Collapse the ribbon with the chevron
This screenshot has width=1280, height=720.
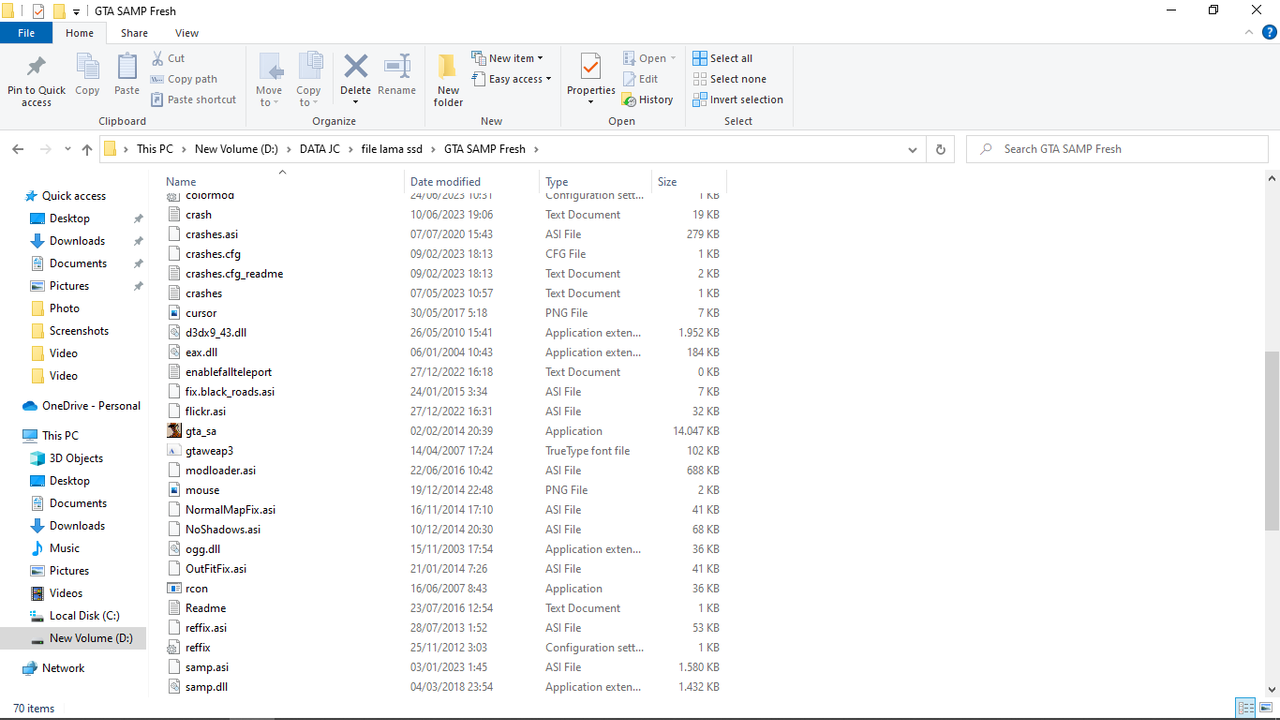pos(1248,33)
